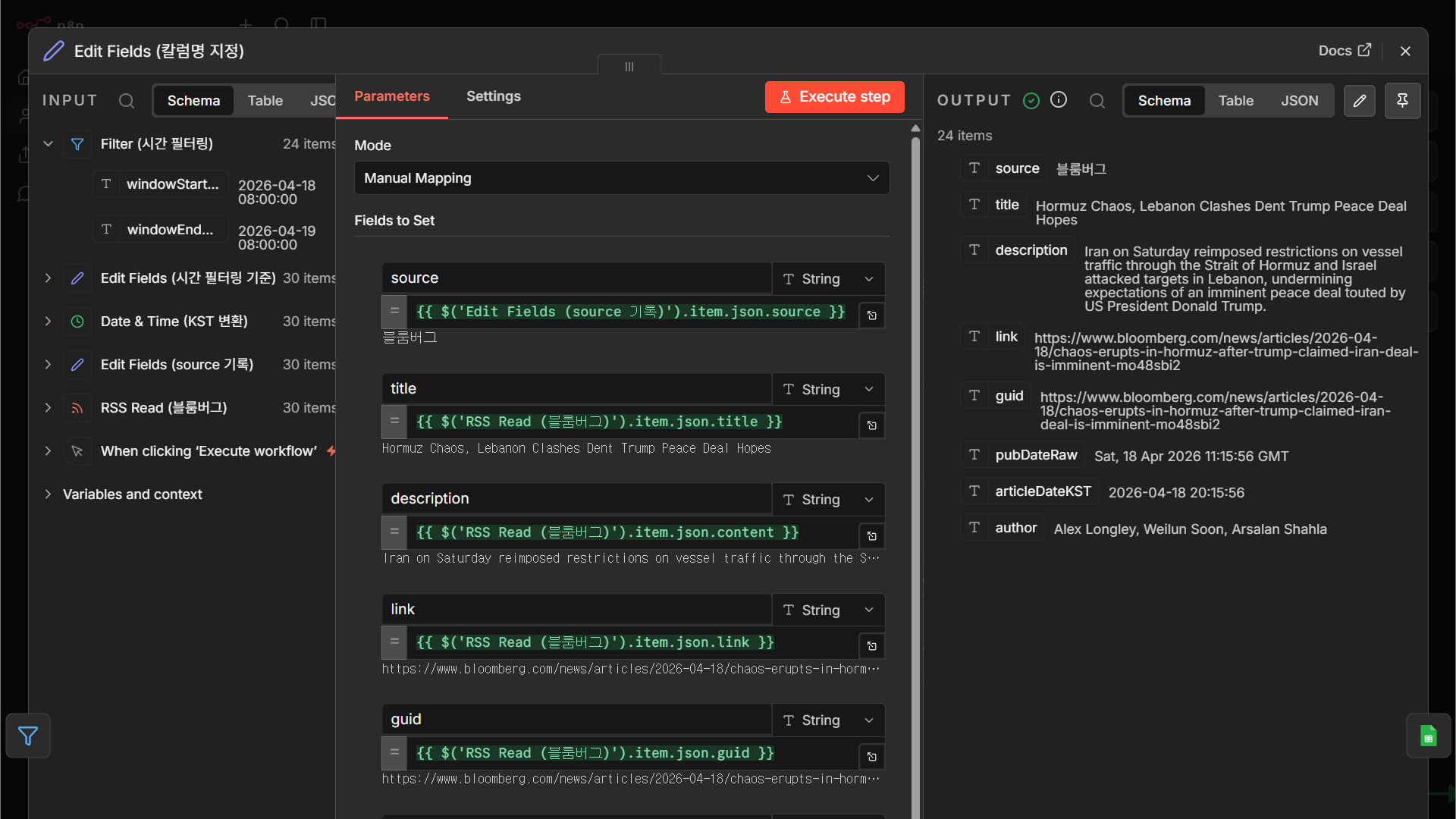Open the Docs link
This screenshot has width=1456, height=819.
(x=1345, y=51)
